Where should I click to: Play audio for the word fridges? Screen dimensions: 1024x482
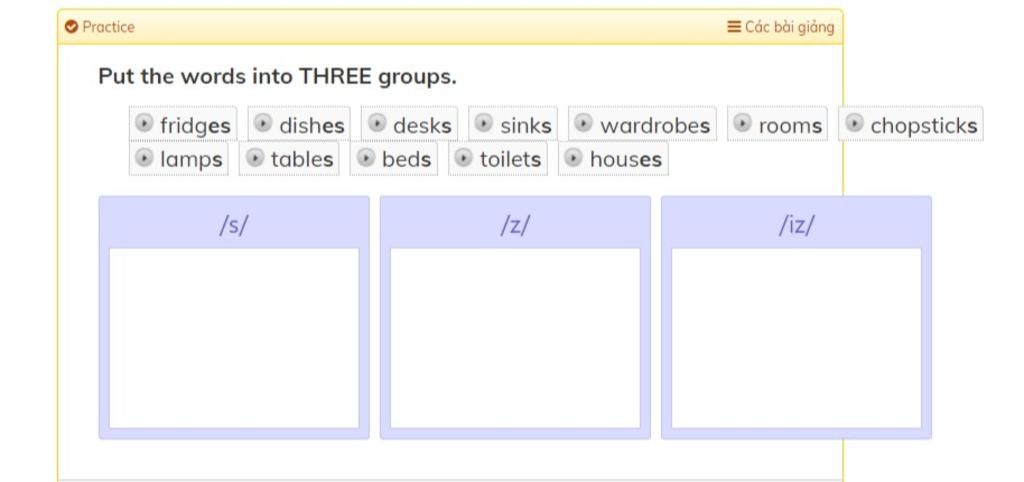click(x=143, y=123)
